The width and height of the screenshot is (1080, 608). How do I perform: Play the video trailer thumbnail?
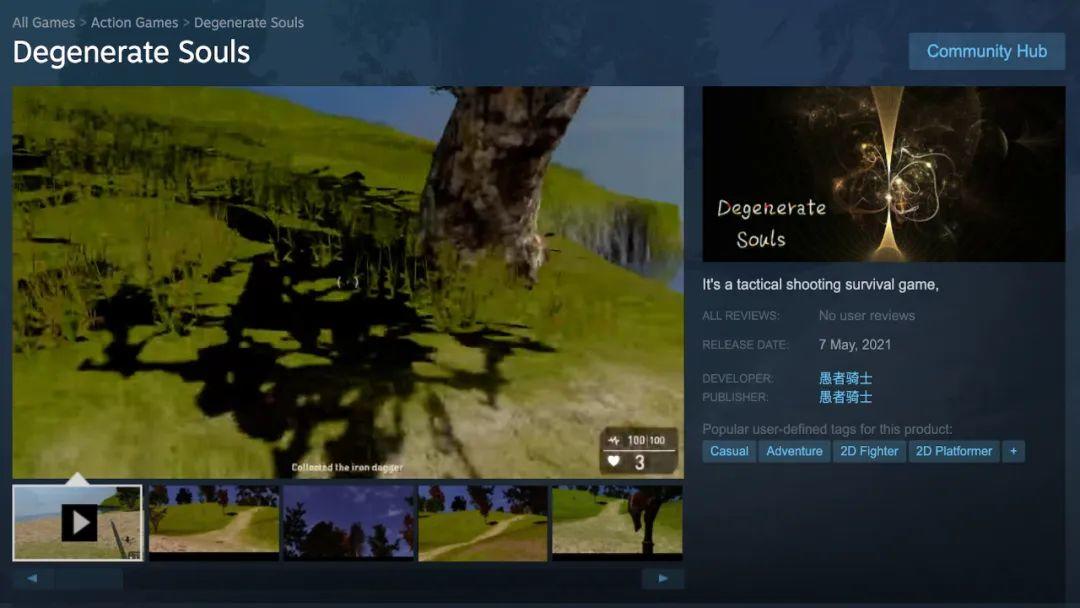[77, 523]
